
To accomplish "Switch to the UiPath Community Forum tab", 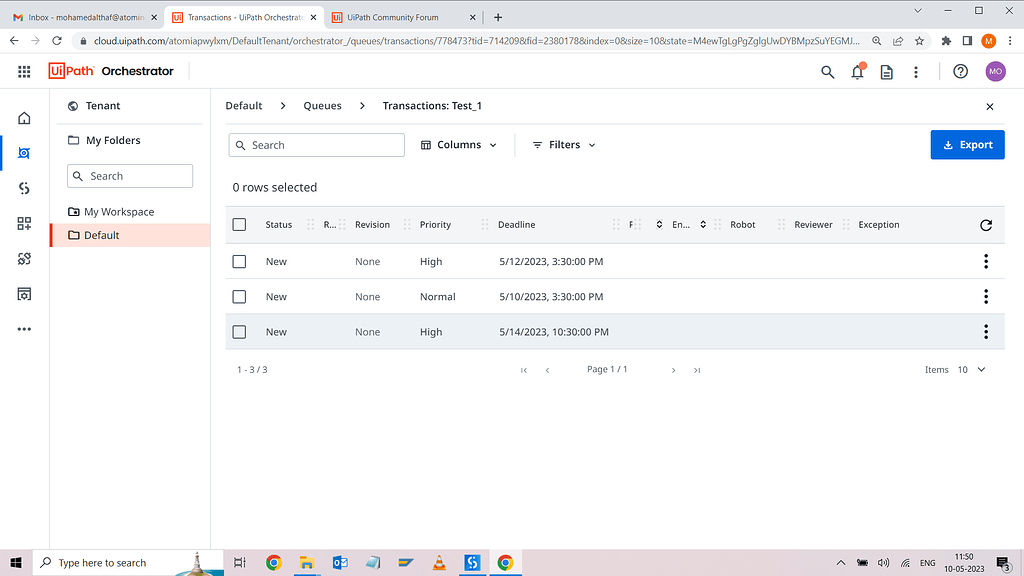I will point(396,17).
